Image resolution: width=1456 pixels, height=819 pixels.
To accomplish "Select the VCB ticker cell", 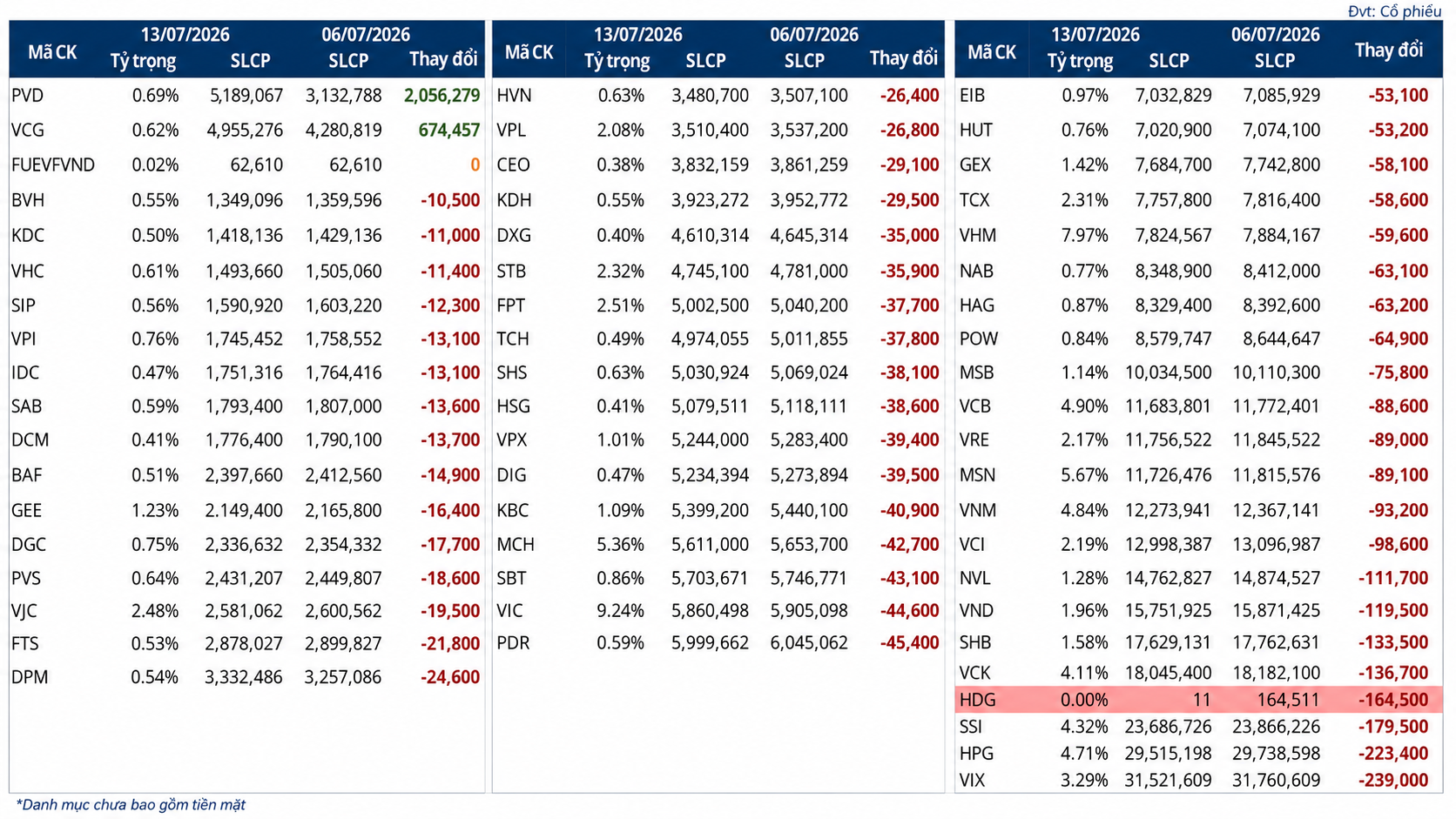I will (975, 406).
